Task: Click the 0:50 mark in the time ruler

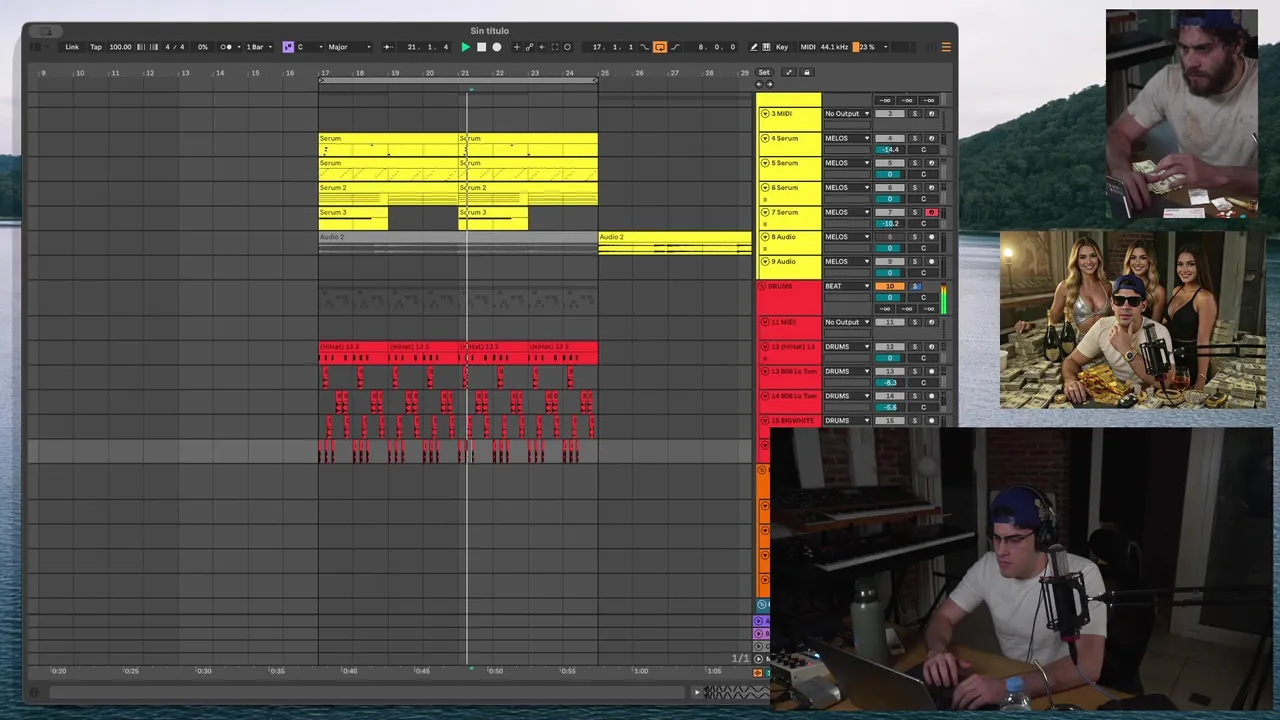Action: (x=495, y=671)
